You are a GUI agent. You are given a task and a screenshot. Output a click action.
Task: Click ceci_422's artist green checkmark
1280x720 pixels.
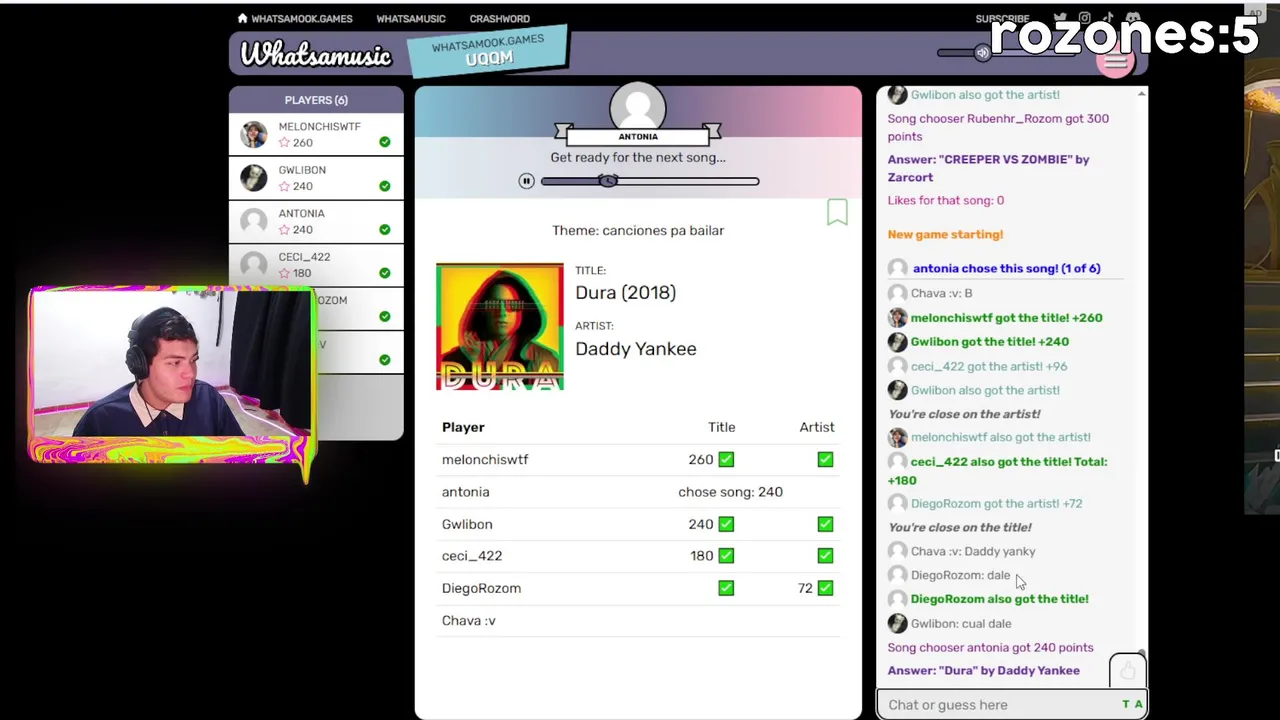pos(825,556)
